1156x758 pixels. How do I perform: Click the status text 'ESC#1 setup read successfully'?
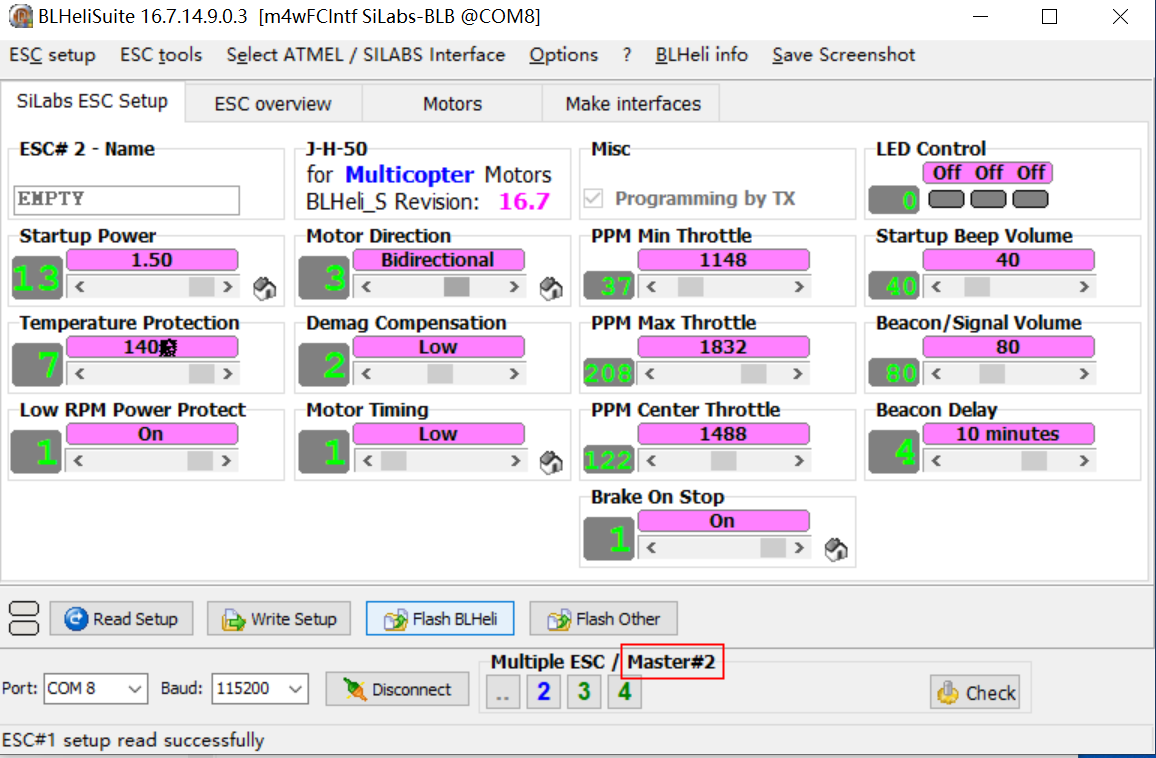click(133, 740)
